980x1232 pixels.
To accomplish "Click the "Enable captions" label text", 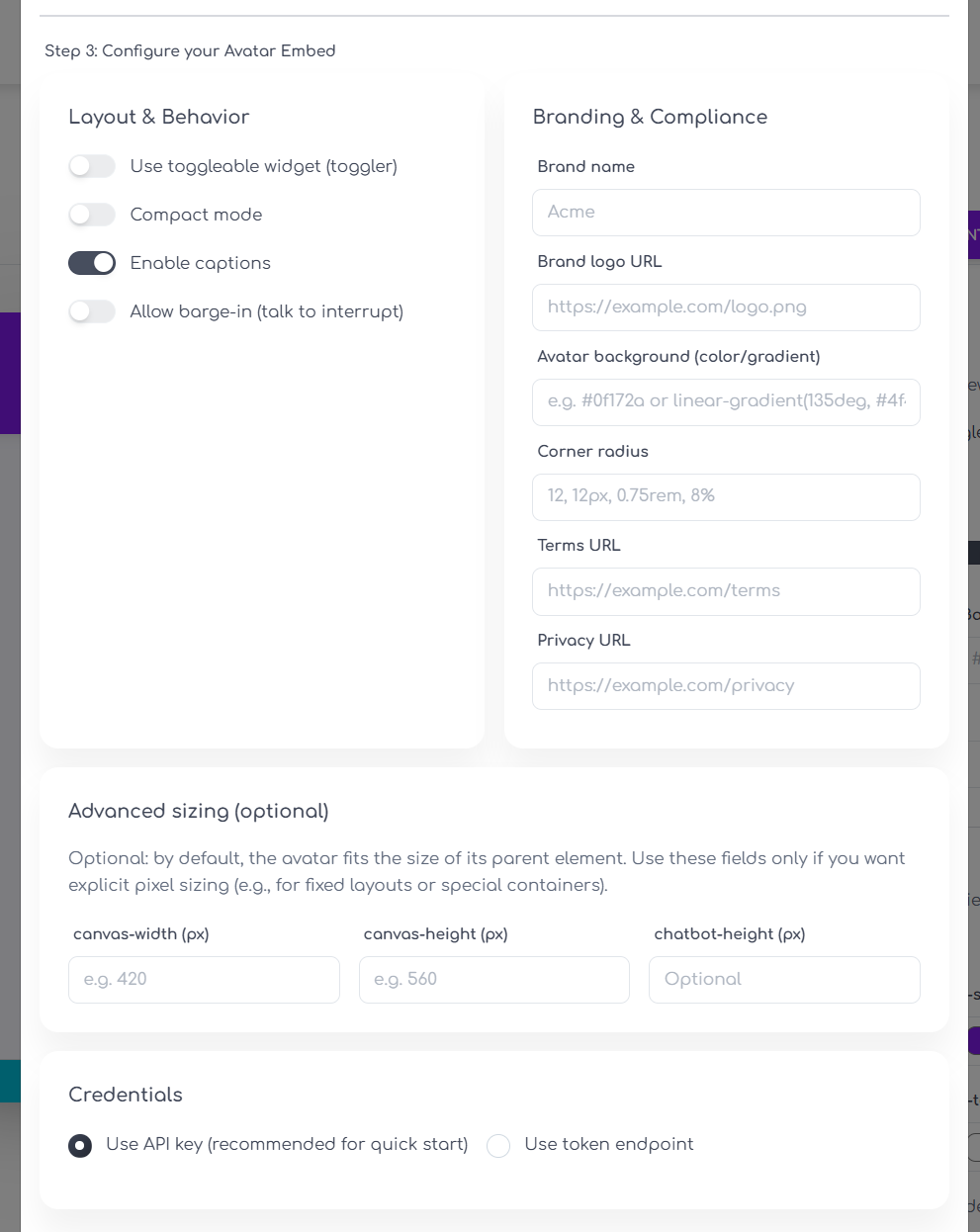I will 200,263.
